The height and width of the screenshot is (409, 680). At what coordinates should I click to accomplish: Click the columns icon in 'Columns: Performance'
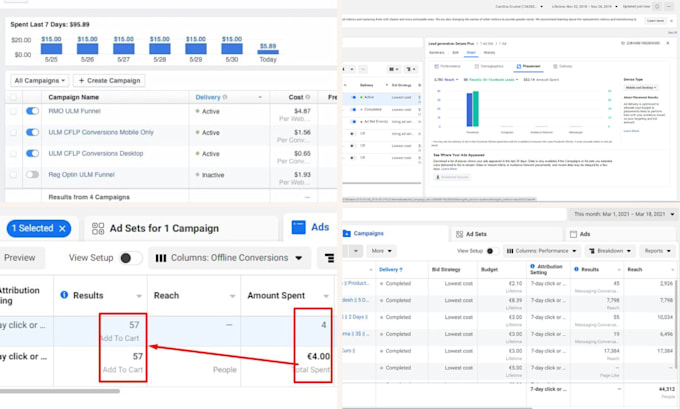(x=510, y=251)
